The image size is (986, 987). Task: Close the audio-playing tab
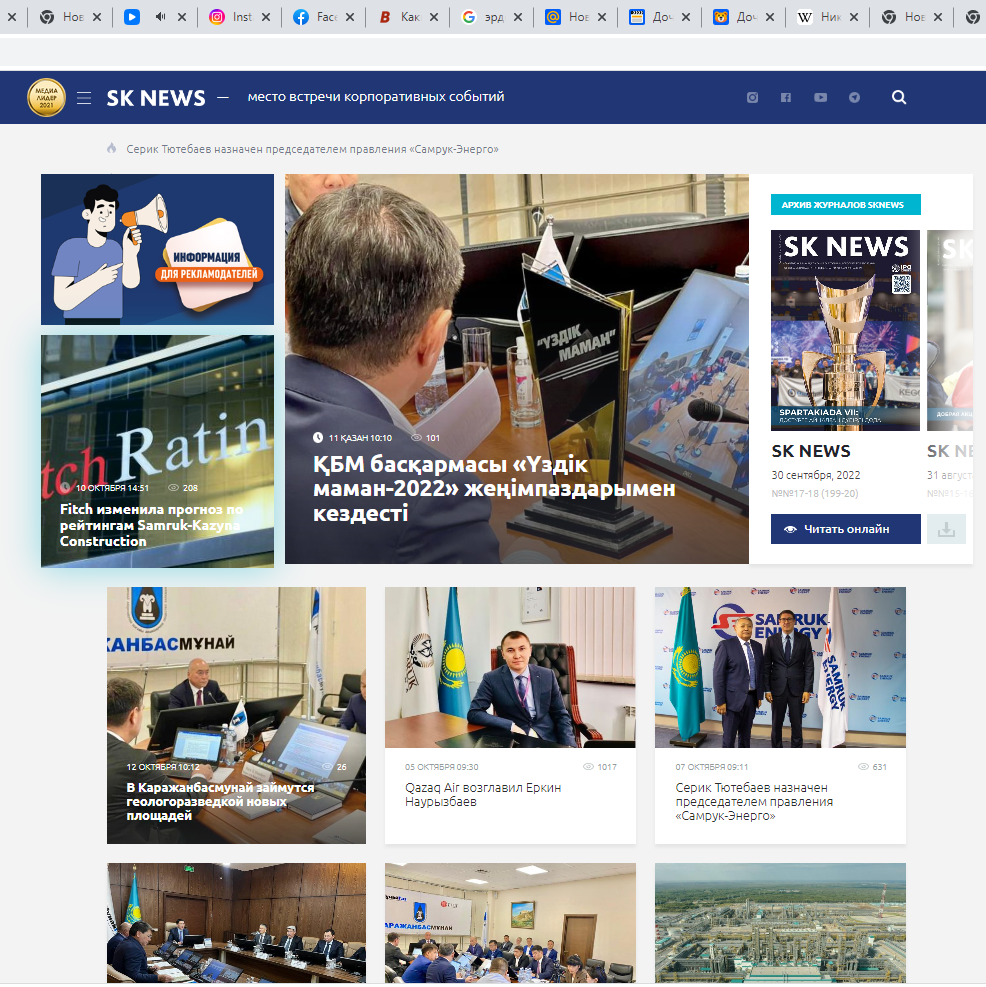[x=182, y=17]
